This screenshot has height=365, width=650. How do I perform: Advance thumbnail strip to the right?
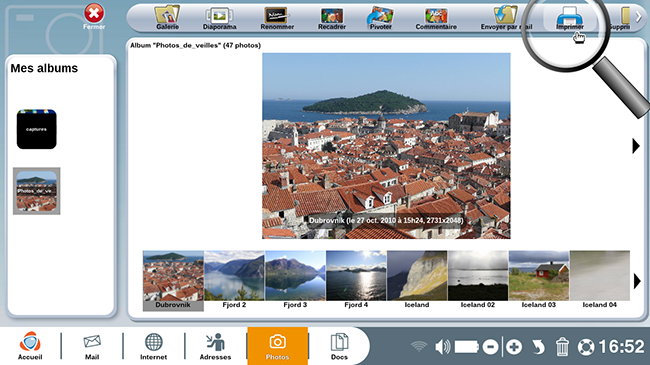637,281
